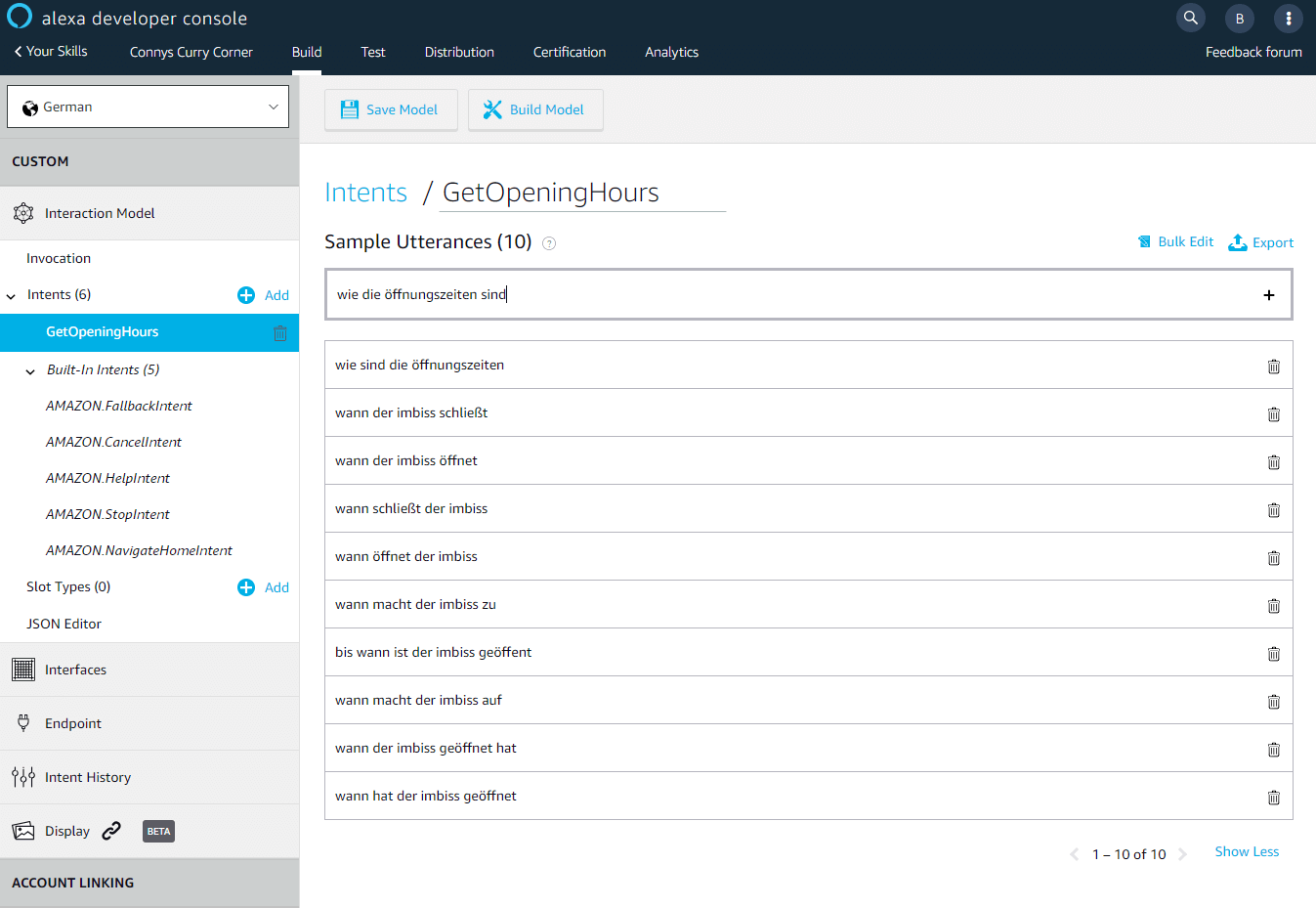The image size is (1316, 908).
Task: Add utterance with the plus icon in input
Action: tap(1269, 295)
